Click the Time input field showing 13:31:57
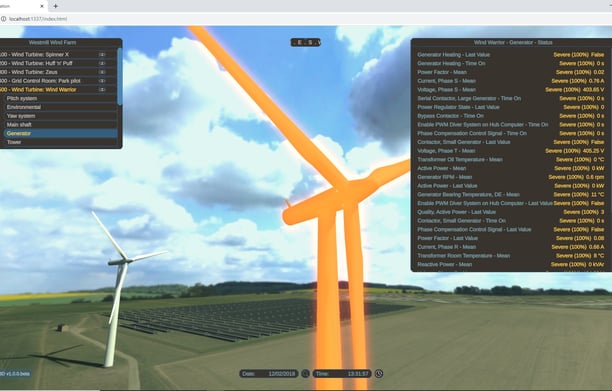This screenshot has width=612, height=391. 342,374
